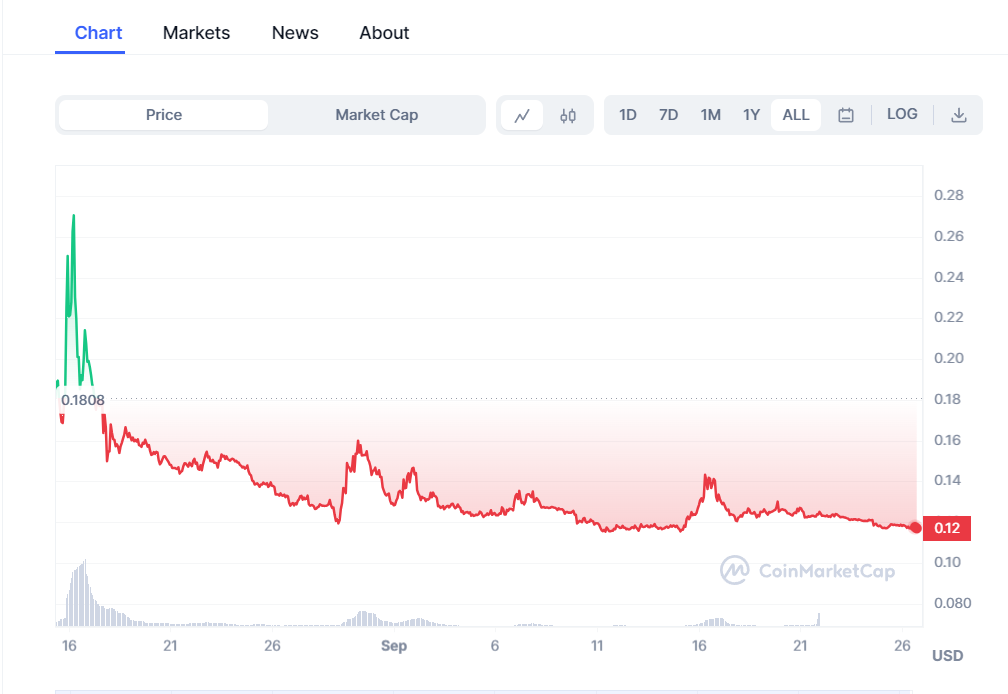Screen dimensions: 1008x694
Task: Set time range to 7D
Action: click(669, 115)
